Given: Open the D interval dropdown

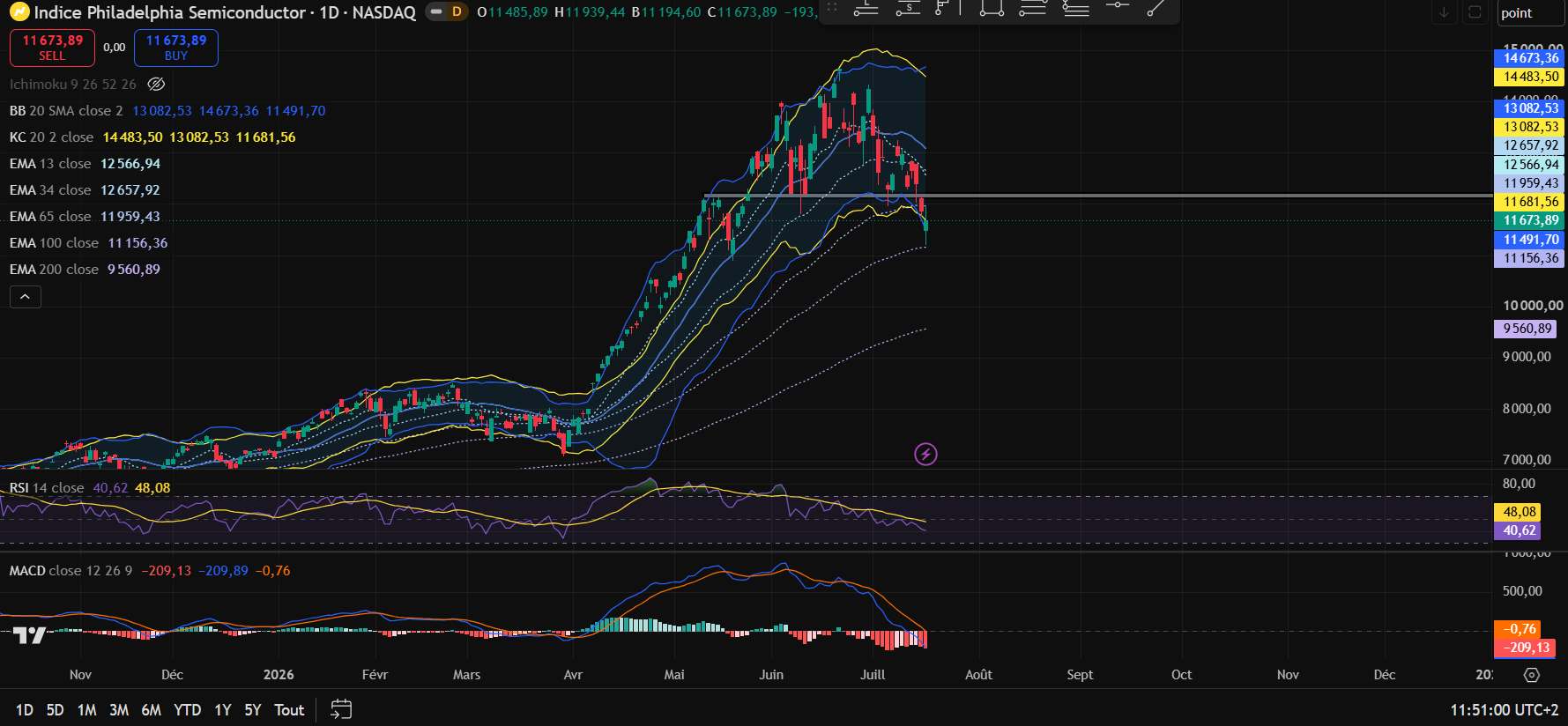Looking at the screenshot, I should [457, 12].
